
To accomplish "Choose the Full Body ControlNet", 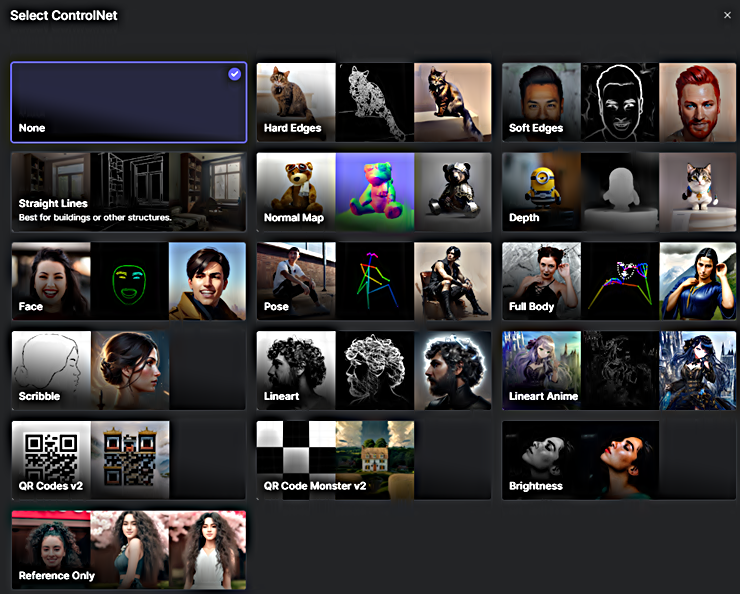I will tap(619, 281).
